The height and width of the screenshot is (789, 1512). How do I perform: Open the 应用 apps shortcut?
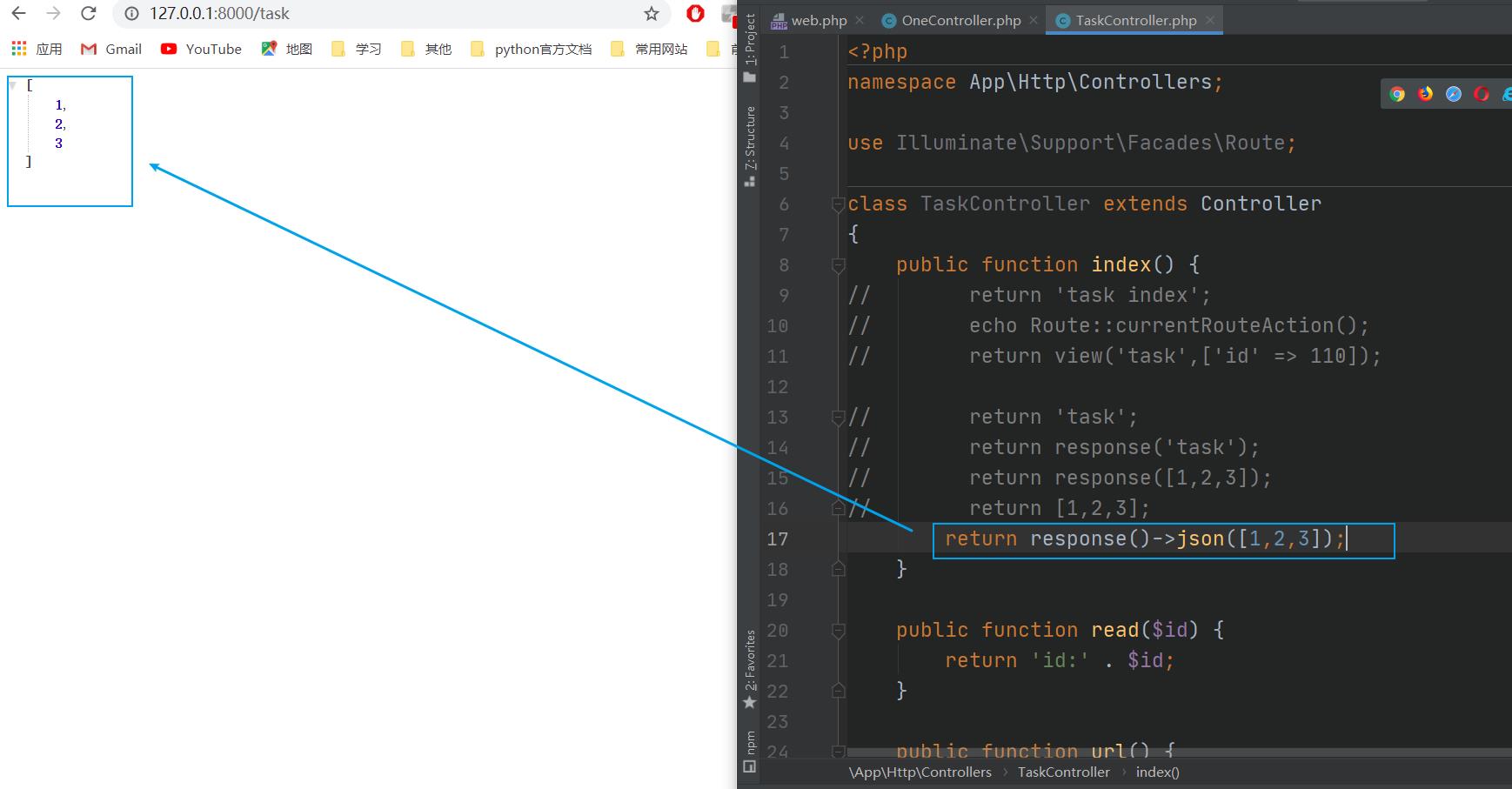(x=37, y=49)
